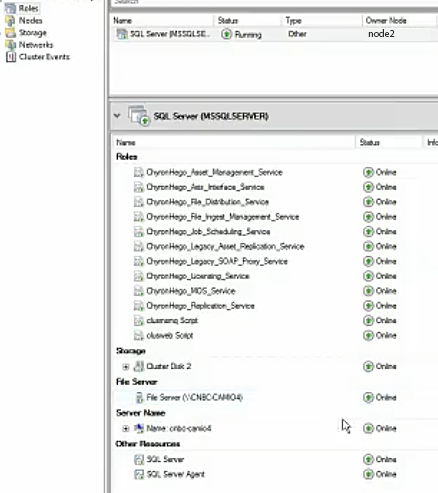
Task: Click icon beside ChyronHego_Job_Scheduling_Service
Action: (139, 232)
